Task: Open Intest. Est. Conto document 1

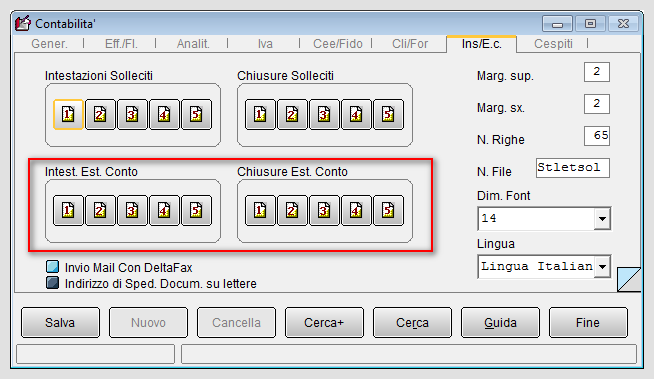Action: click(x=68, y=211)
